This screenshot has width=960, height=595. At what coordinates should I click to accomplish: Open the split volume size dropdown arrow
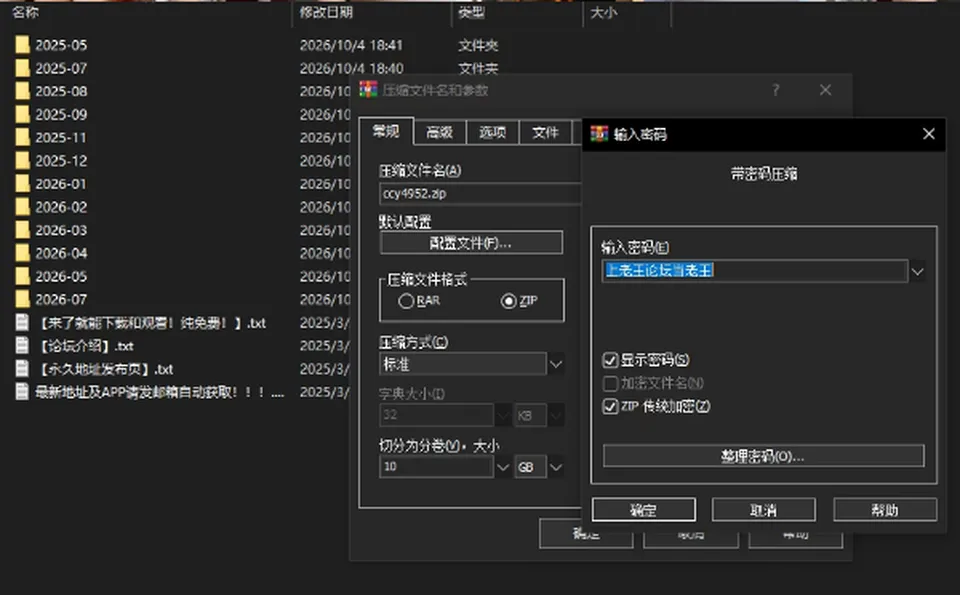pyautogui.click(x=503, y=467)
